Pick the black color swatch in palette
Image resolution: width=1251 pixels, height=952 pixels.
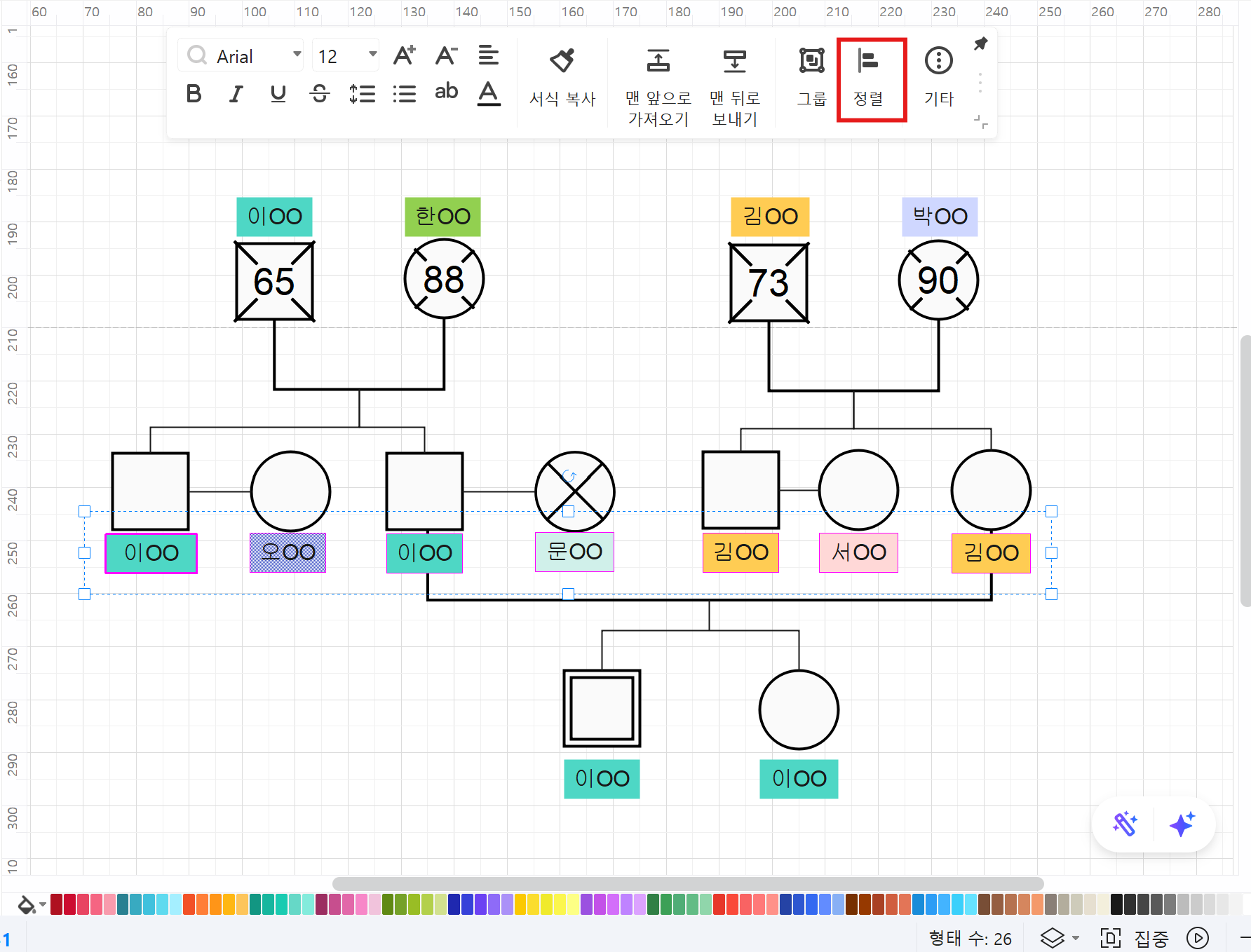coord(1117,904)
